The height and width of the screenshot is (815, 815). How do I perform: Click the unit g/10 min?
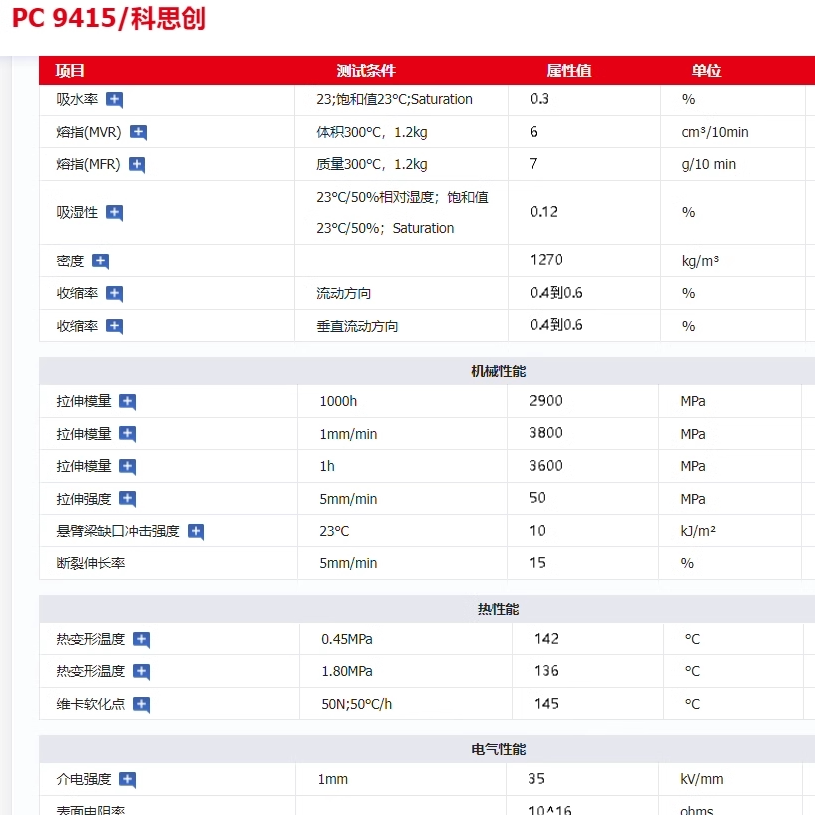point(708,165)
